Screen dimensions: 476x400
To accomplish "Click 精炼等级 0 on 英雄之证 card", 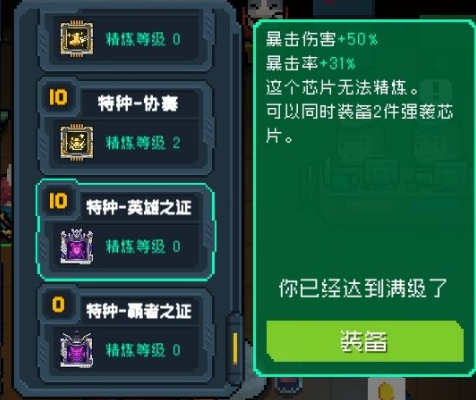I will coord(143,246).
